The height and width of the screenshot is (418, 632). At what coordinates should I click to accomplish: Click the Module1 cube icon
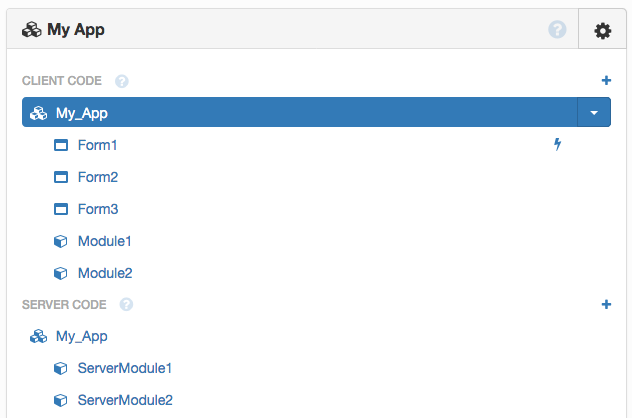(61, 241)
